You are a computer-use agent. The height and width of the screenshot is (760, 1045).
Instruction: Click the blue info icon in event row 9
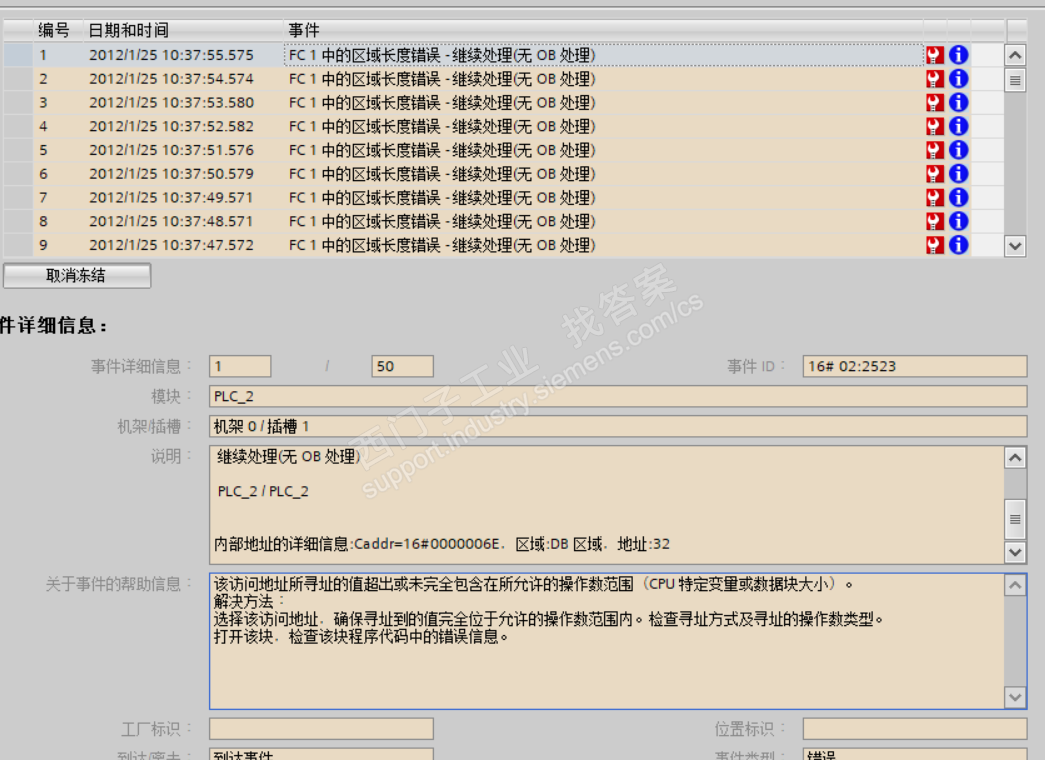coord(958,245)
